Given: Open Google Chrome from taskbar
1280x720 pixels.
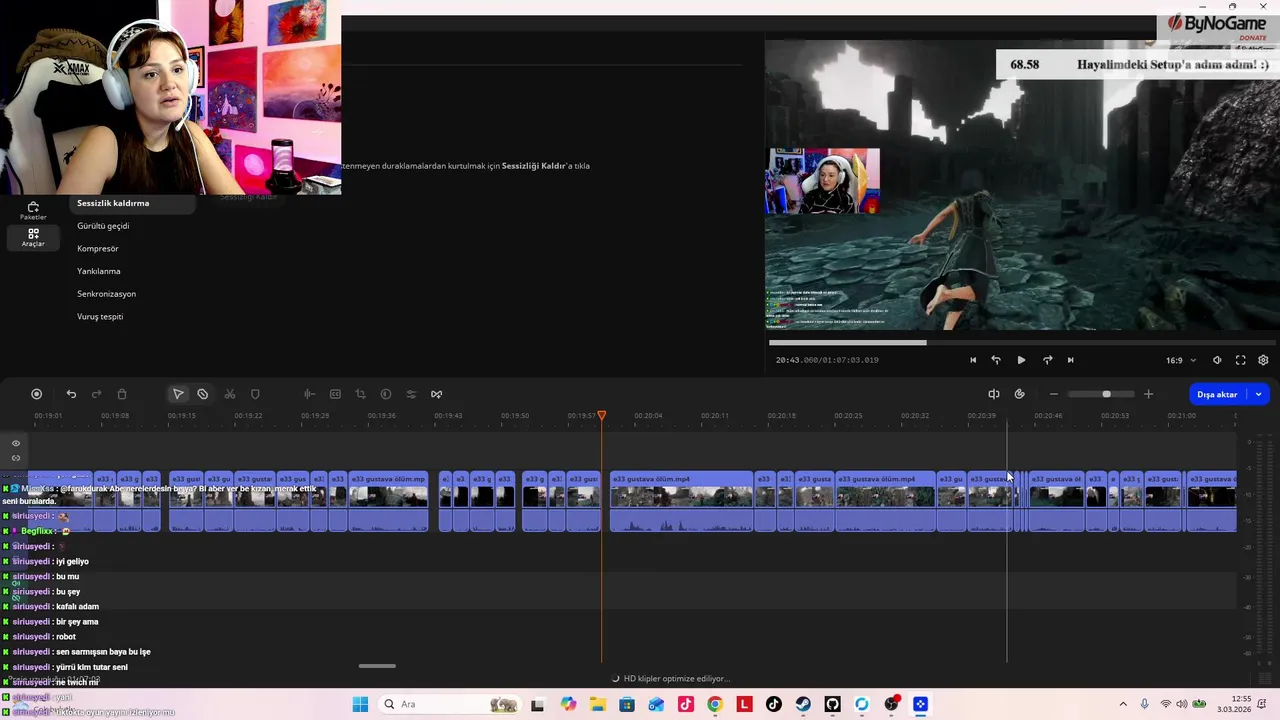Looking at the screenshot, I should click(x=715, y=704).
